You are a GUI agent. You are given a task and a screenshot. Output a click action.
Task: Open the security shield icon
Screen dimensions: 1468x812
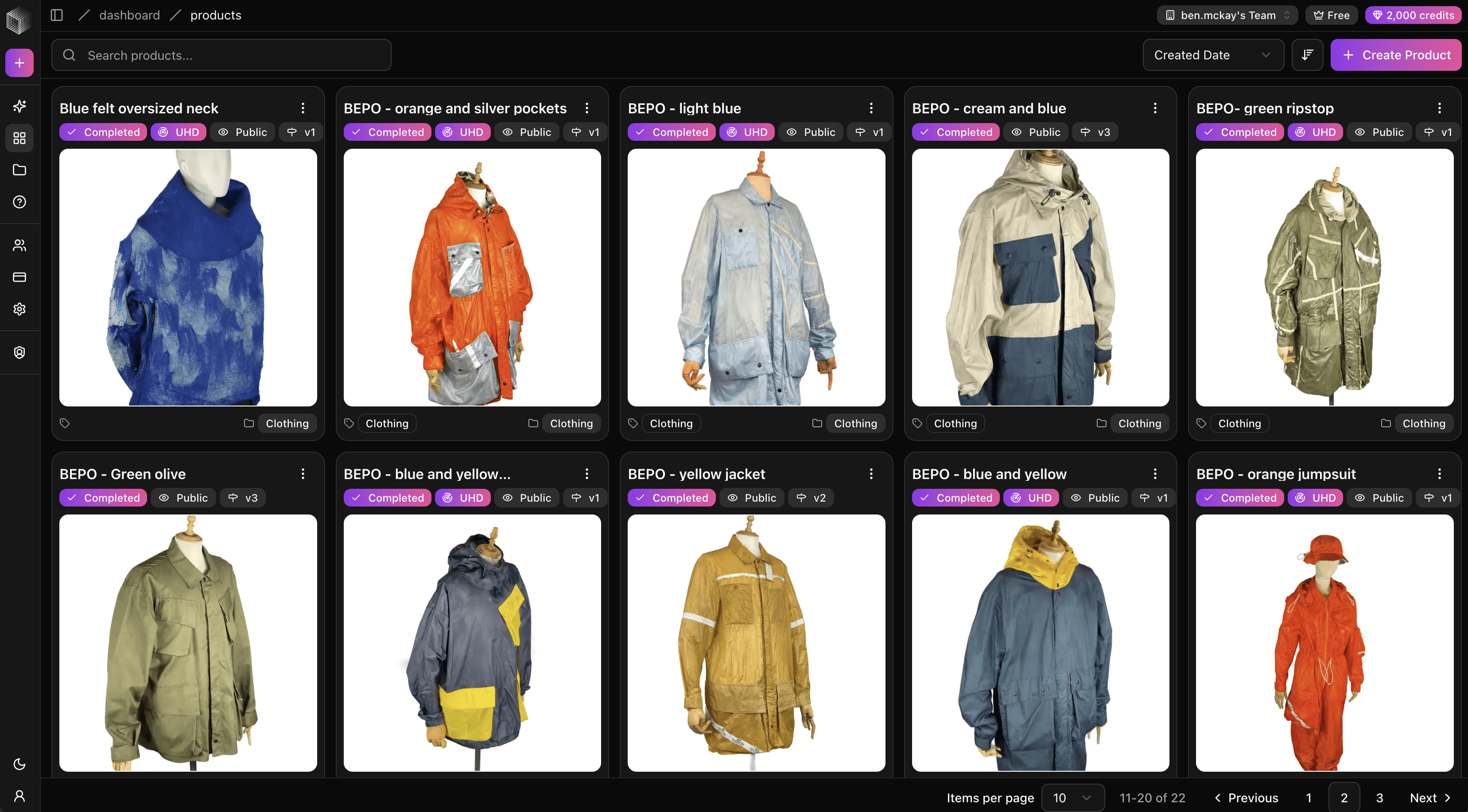point(19,352)
